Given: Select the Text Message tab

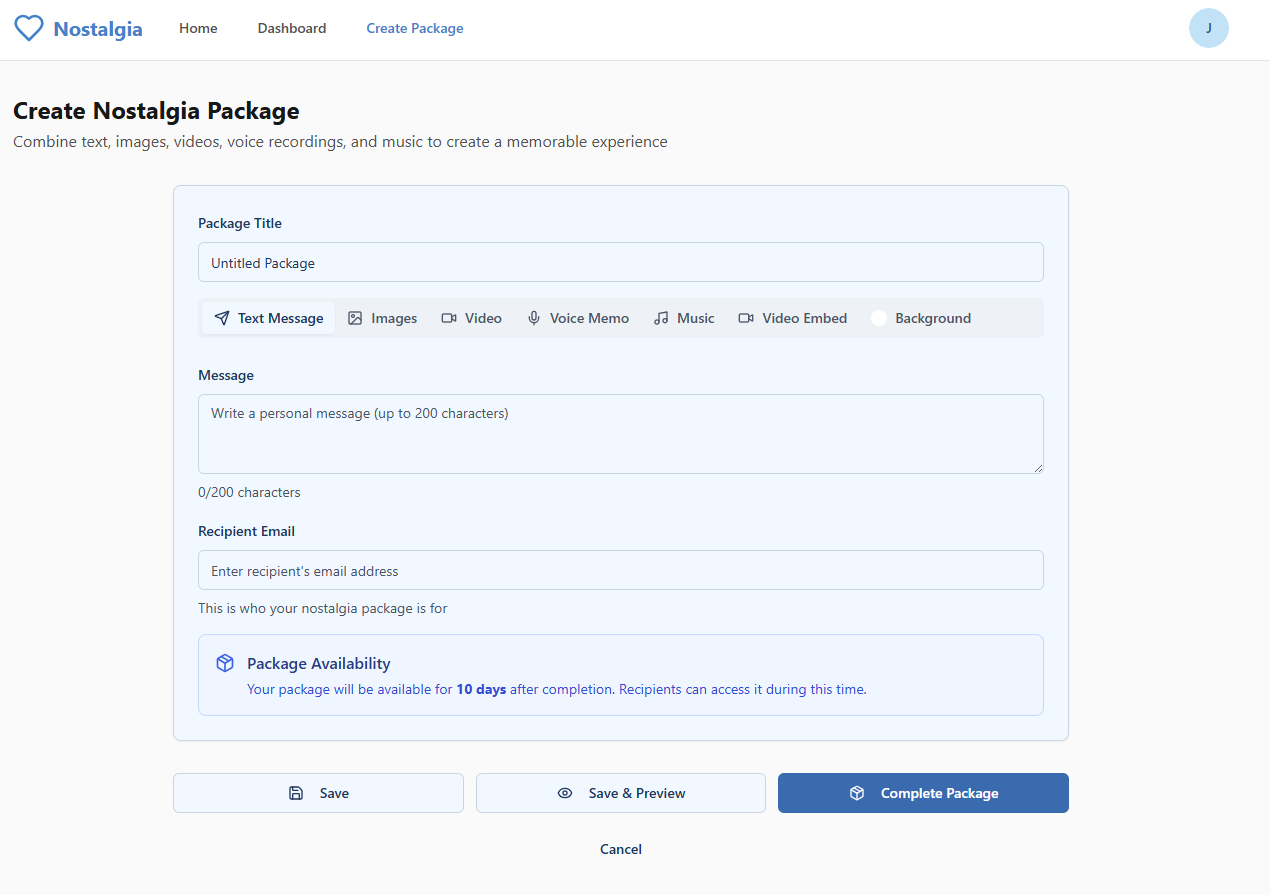Looking at the screenshot, I should click(x=269, y=318).
